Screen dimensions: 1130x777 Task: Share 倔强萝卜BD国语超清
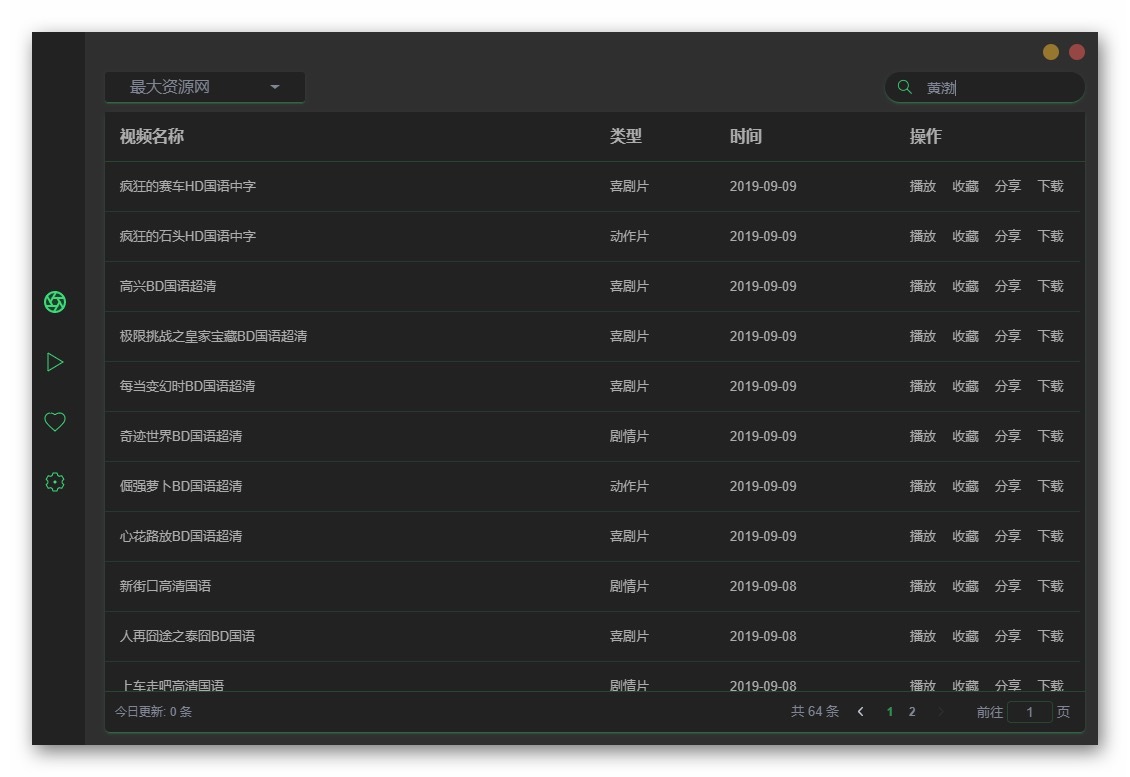[1007, 487]
